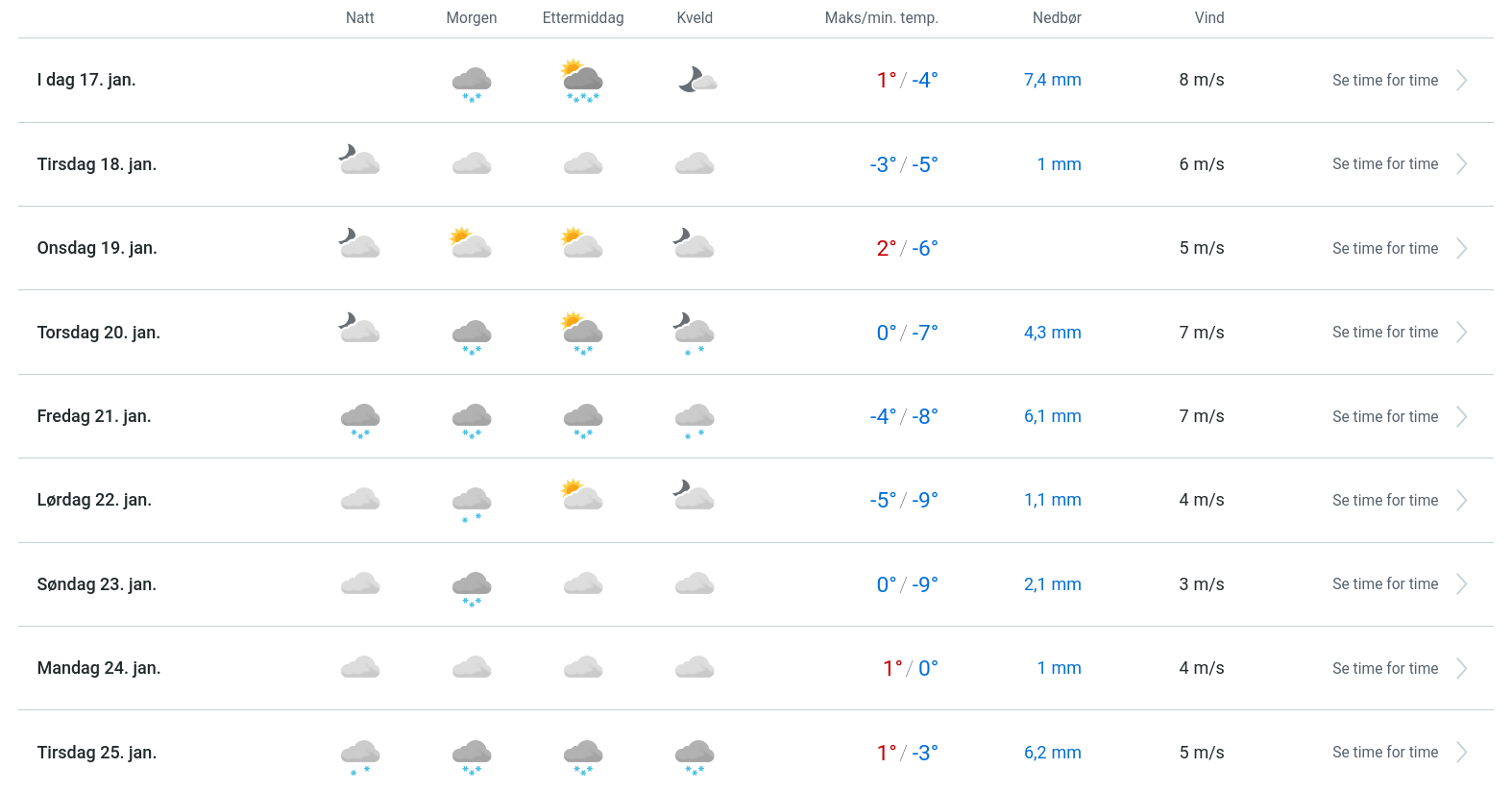Click the Nedbør column header

click(1057, 18)
